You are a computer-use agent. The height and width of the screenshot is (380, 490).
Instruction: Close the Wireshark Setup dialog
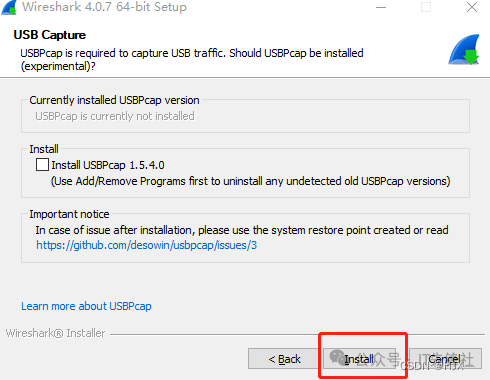pyautogui.click(x=472, y=7)
